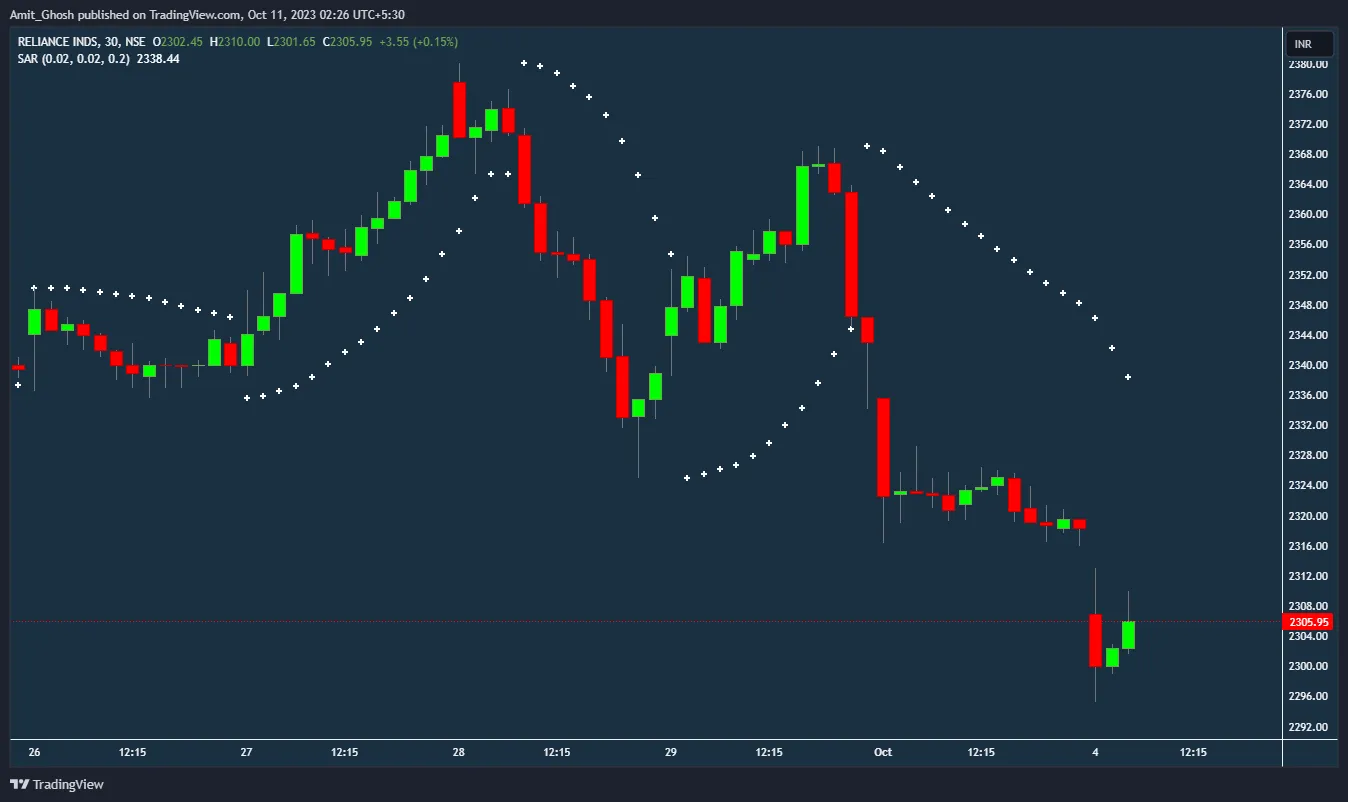The height and width of the screenshot is (802, 1348).
Task: Click the rightmost white SAR marker
Action: (1128, 377)
